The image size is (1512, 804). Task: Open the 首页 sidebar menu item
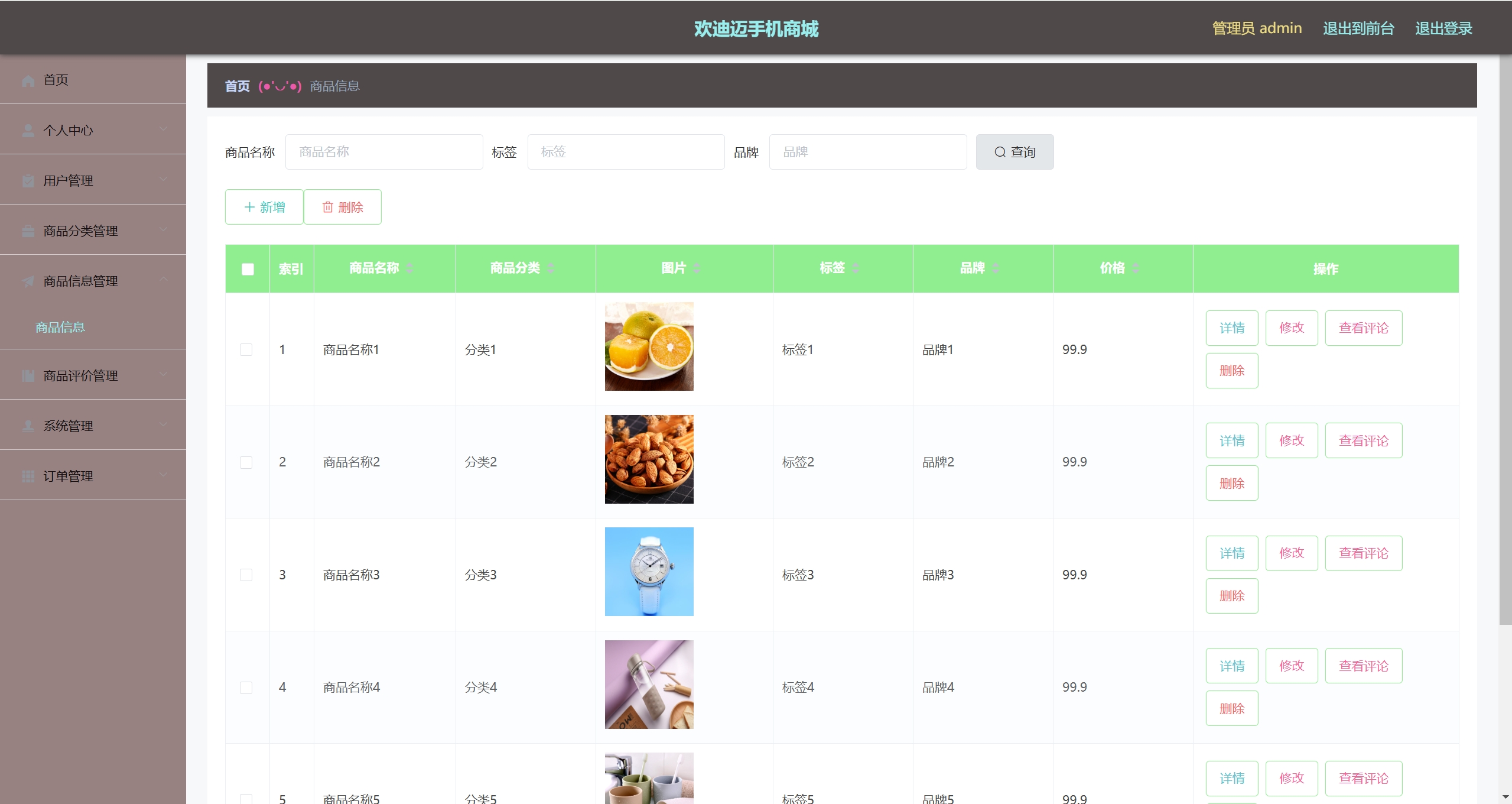pos(93,80)
